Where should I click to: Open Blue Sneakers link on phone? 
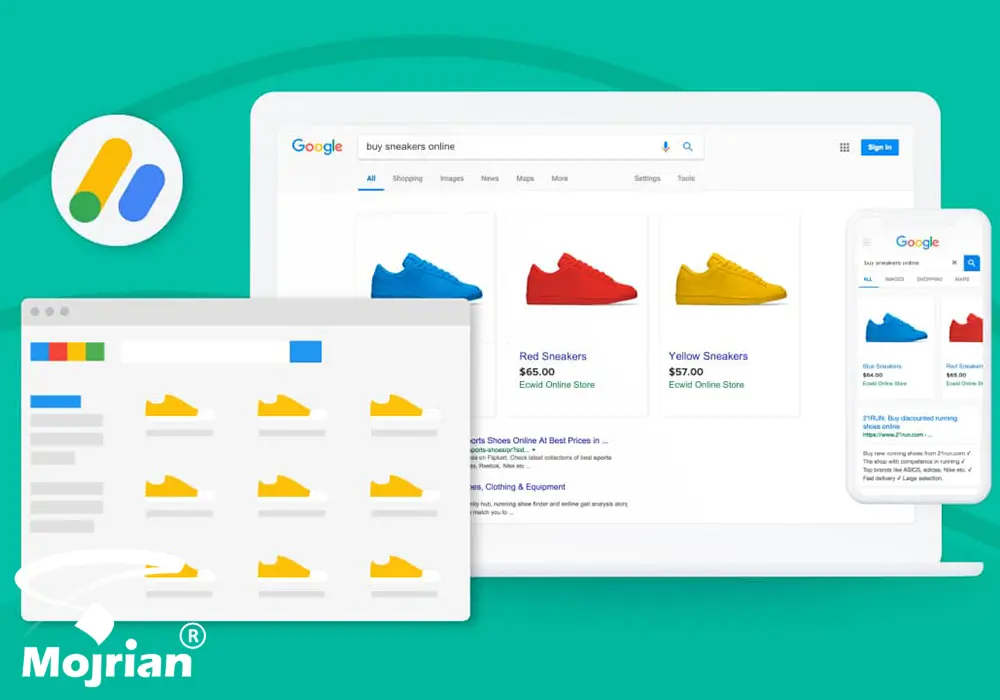(882, 367)
